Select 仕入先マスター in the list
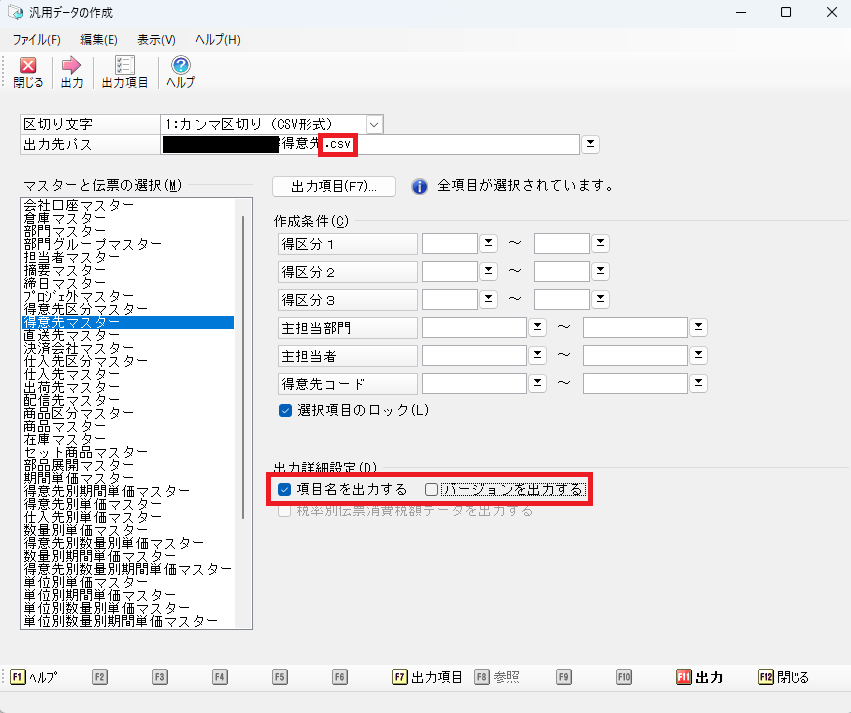 tap(66, 374)
